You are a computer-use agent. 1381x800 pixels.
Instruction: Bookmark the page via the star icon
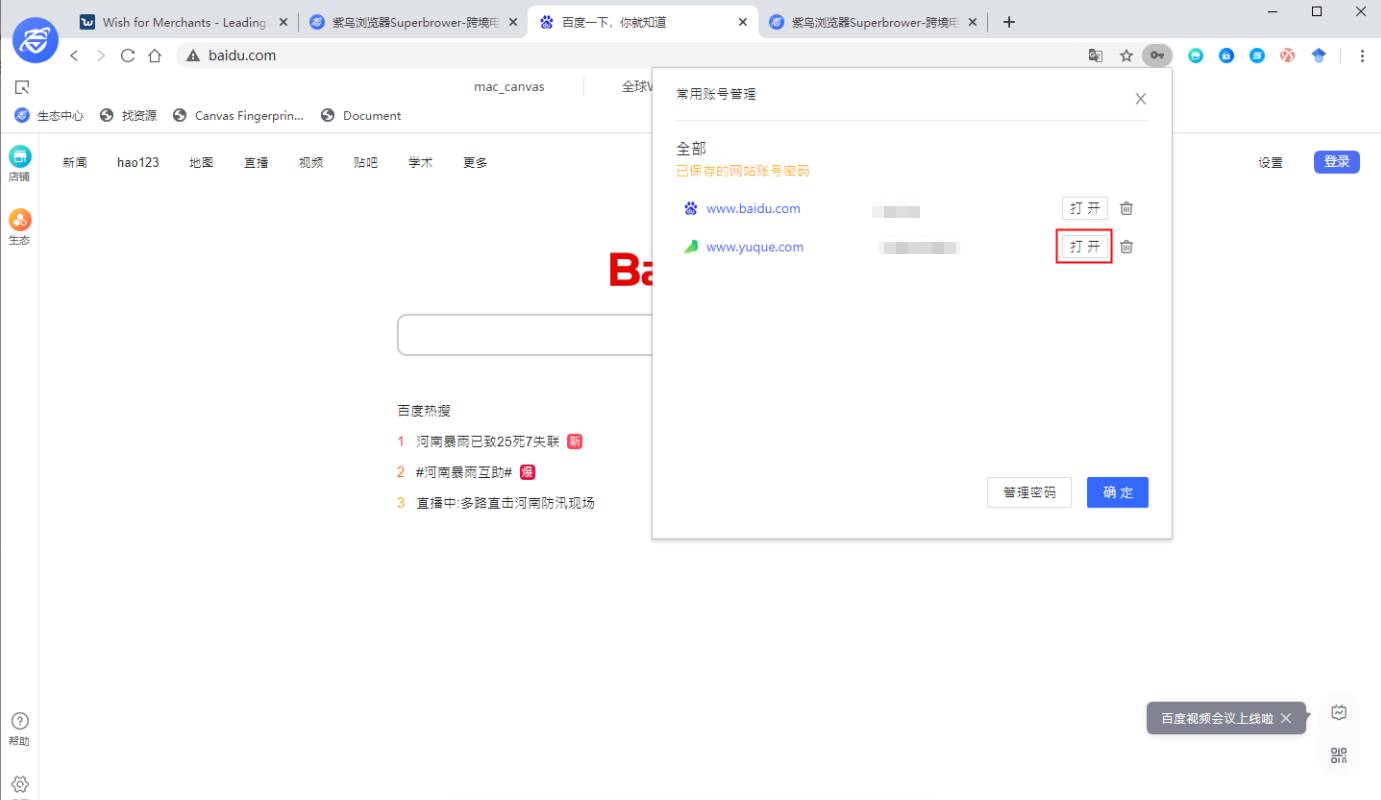(x=1126, y=55)
